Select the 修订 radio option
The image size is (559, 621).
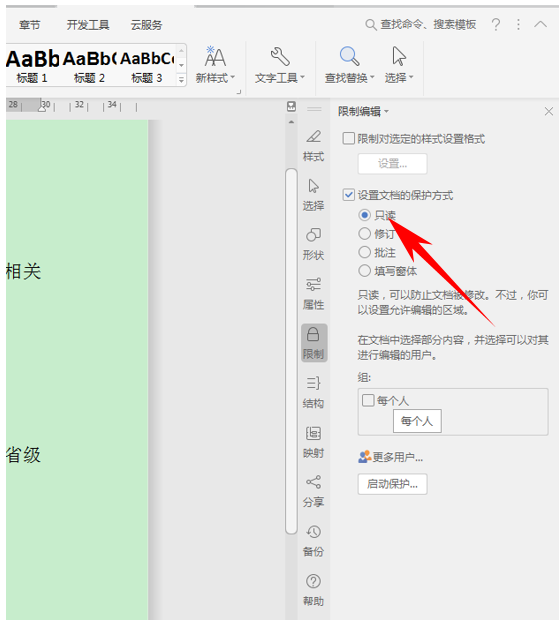point(364,234)
